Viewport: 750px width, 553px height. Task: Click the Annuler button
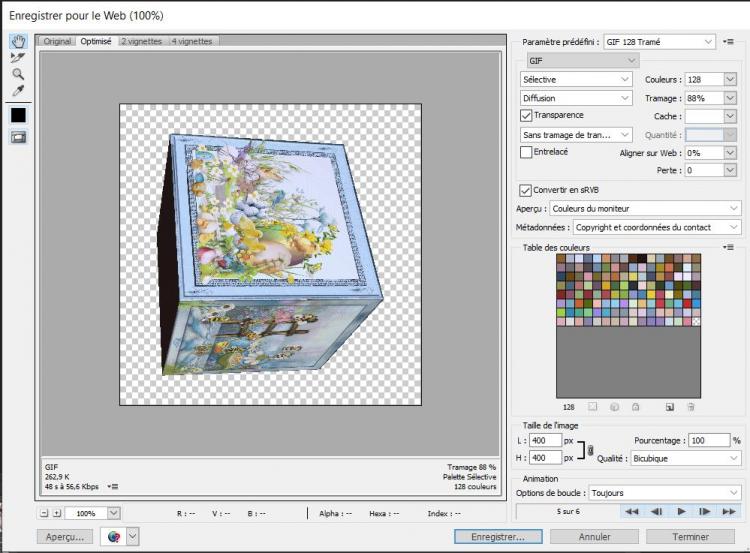pos(595,537)
